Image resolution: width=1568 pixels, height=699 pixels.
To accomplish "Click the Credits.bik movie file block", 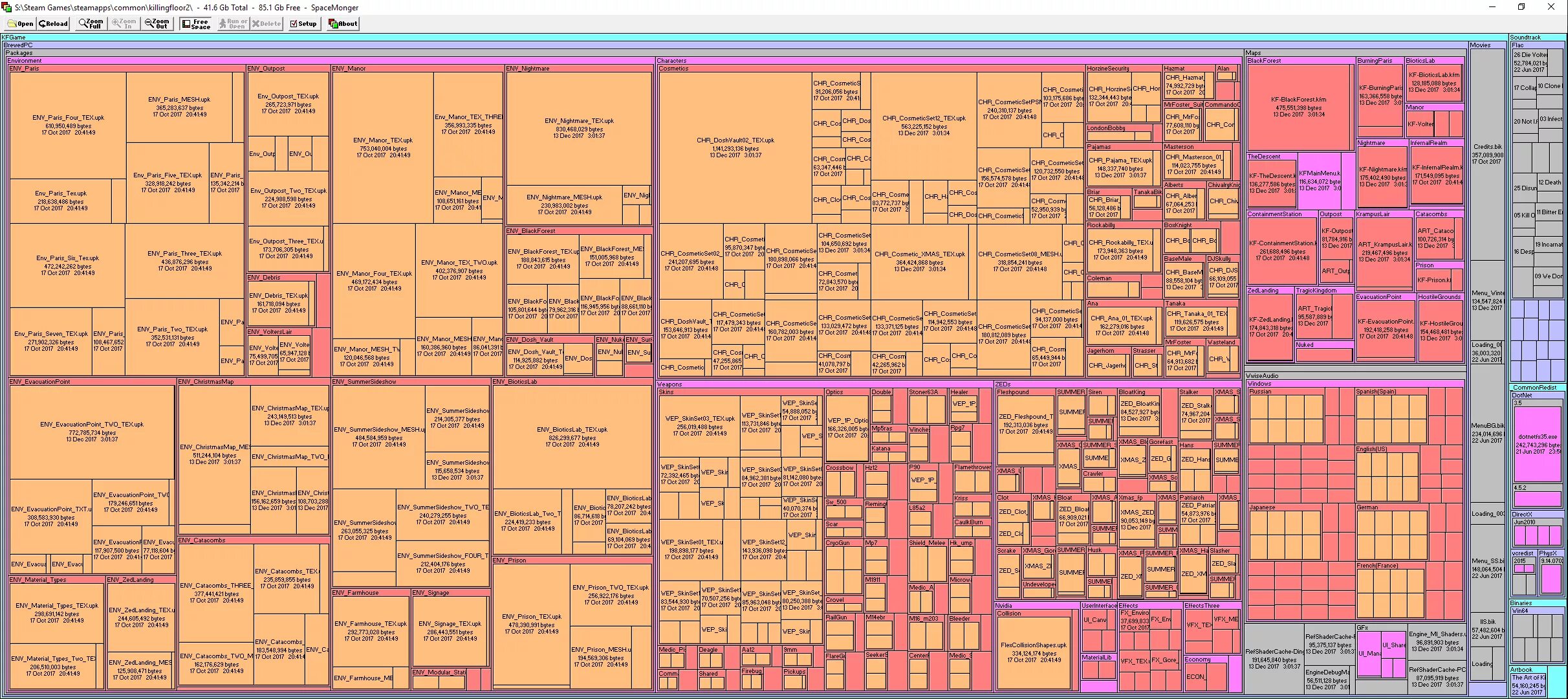I will coord(1486,154).
